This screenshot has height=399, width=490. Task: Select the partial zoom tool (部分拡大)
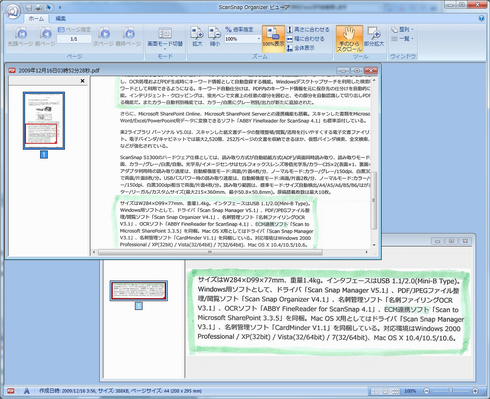(374, 37)
